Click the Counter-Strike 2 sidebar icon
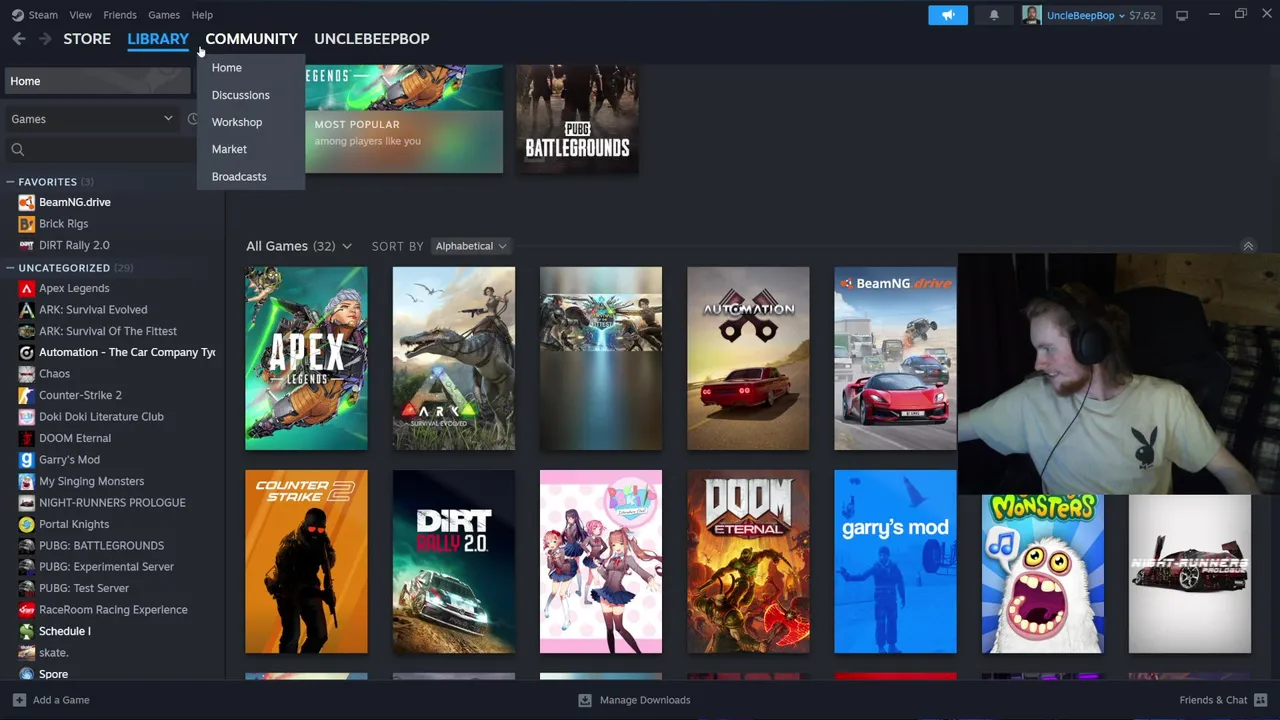Image resolution: width=1280 pixels, height=720 pixels. 26,395
